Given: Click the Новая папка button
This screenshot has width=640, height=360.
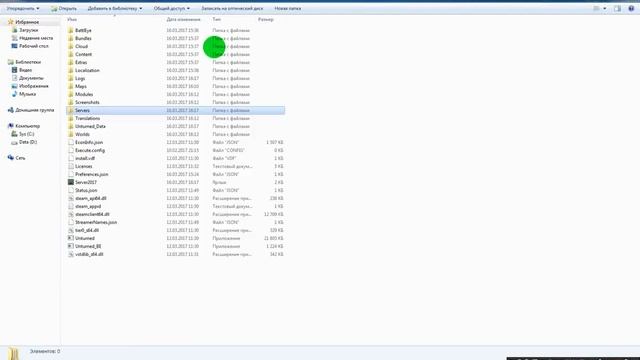Looking at the screenshot, I should tap(288, 8).
